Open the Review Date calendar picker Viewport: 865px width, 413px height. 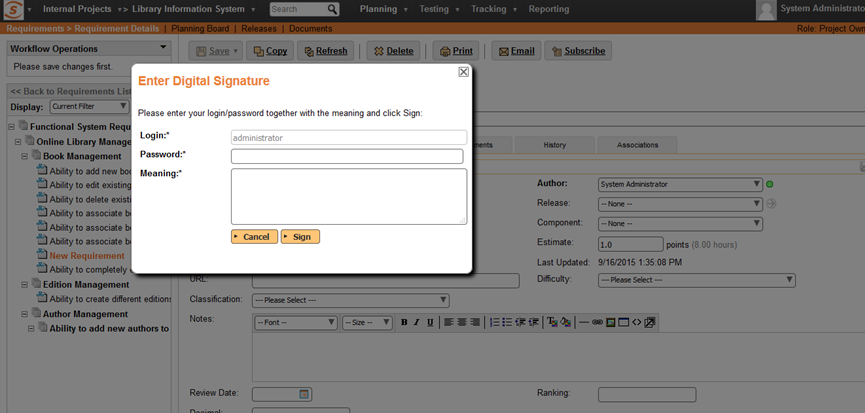[x=304, y=394]
